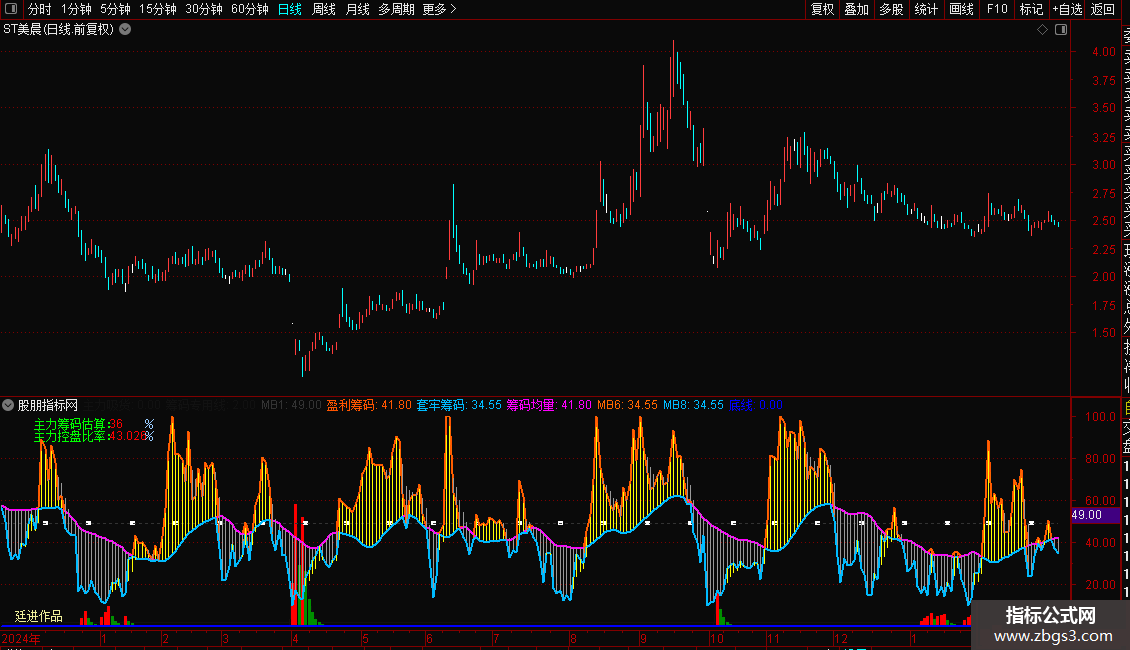This screenshot has width=1130, height=650.
Task: Select the 60分钟 period tab
Action: coord(249,9)
